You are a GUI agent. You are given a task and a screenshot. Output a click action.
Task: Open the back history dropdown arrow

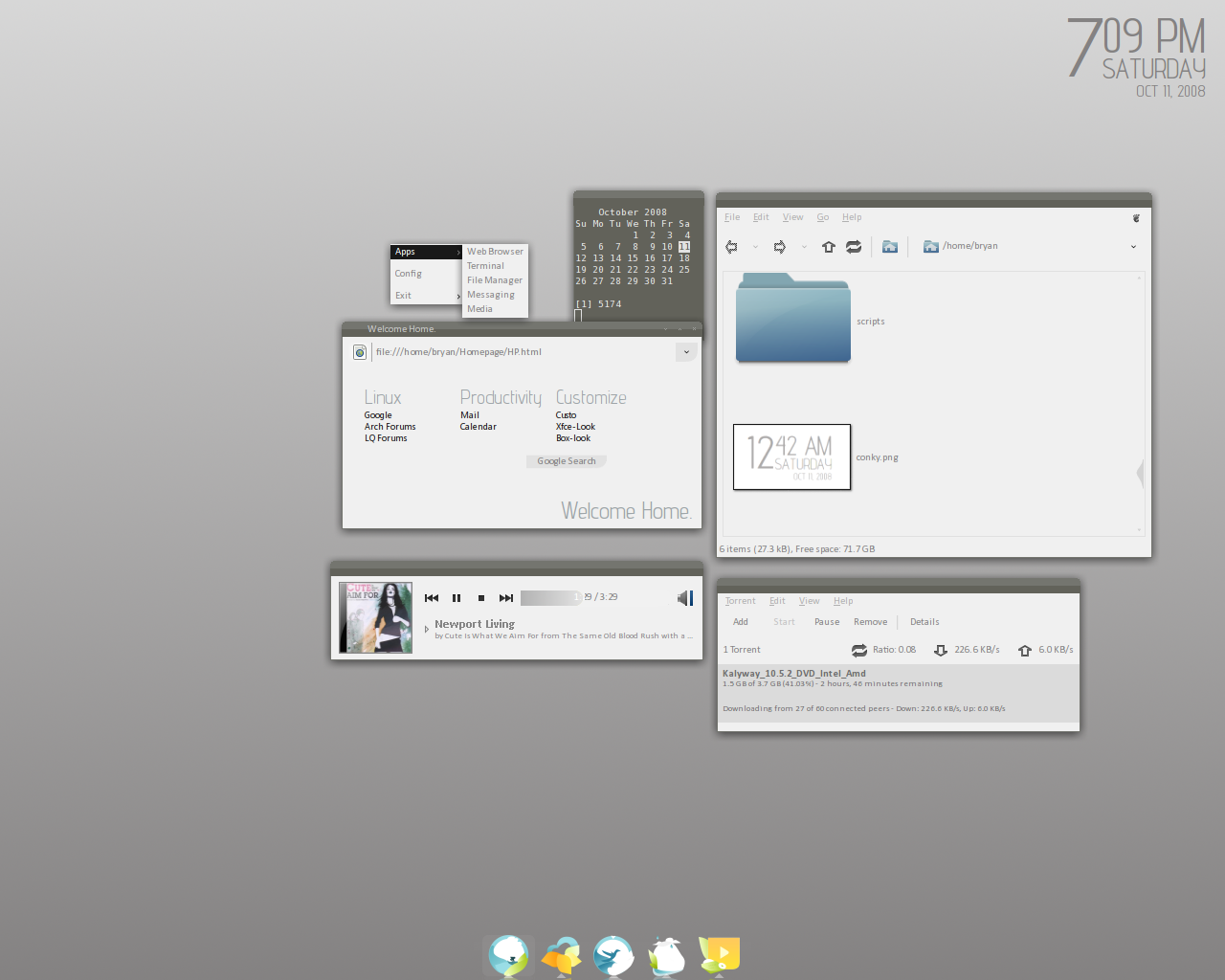(755, 247)
